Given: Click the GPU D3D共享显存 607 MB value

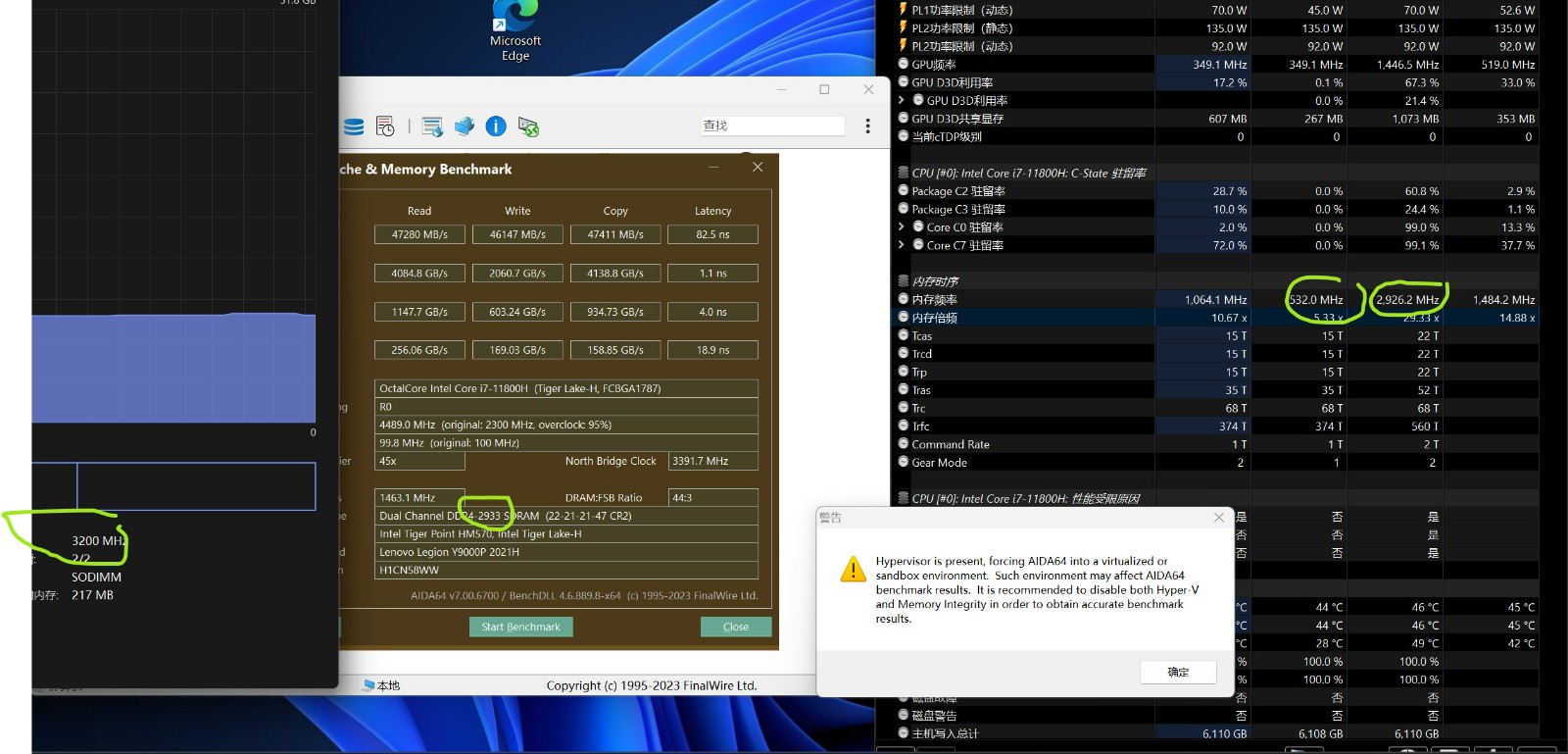Looking at the screenshot, I should (x=1228, y=119).
